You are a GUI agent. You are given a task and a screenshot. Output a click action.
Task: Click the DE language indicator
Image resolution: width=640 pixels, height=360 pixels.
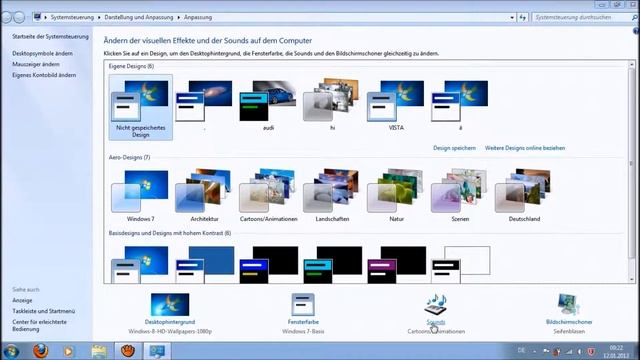coord(521,351)
